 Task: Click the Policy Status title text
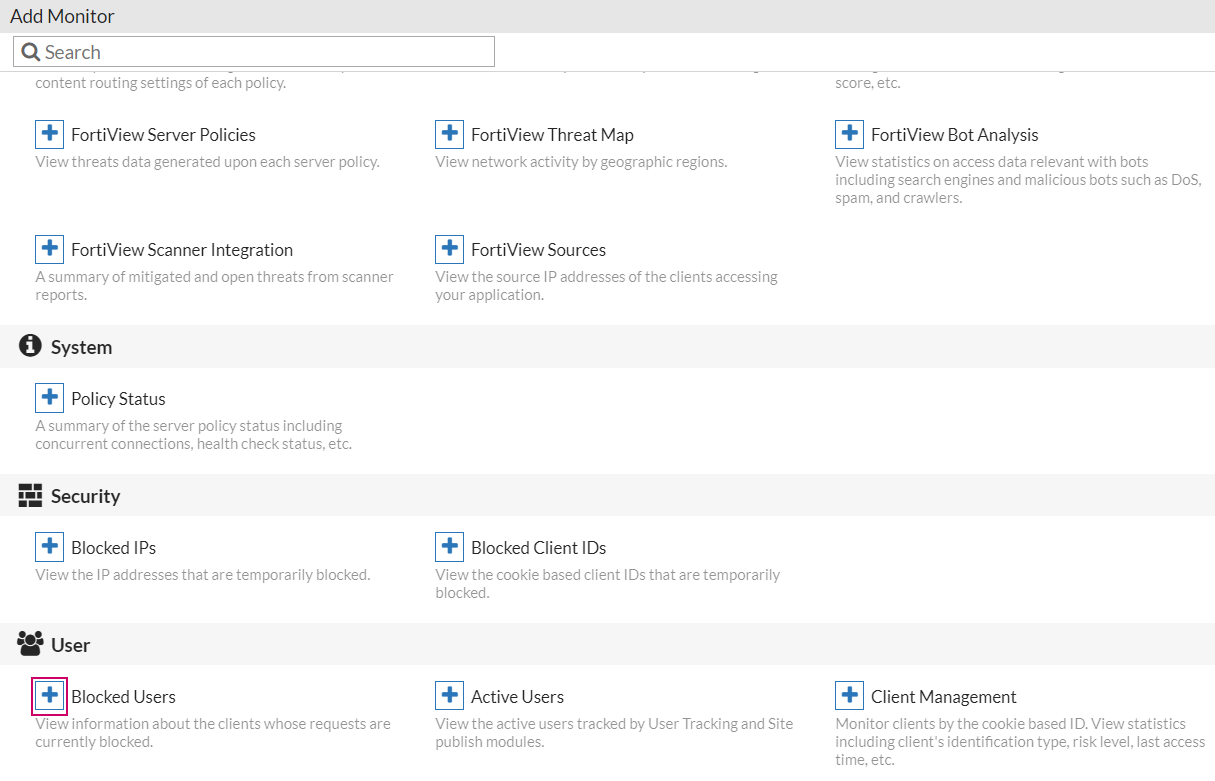click(x=118, y=399)
